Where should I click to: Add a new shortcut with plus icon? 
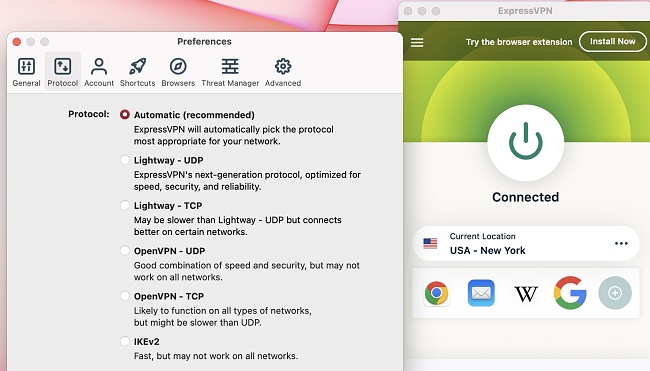coord(615,293)
